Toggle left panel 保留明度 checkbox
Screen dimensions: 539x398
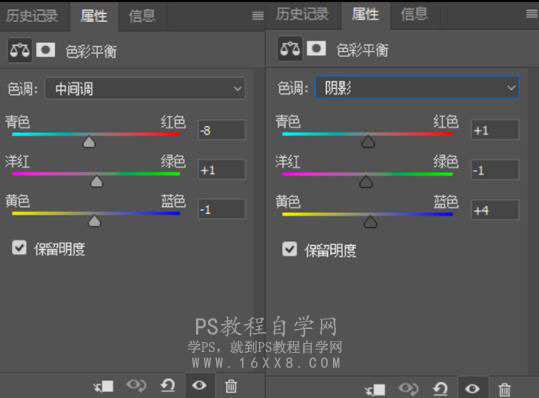19,247
